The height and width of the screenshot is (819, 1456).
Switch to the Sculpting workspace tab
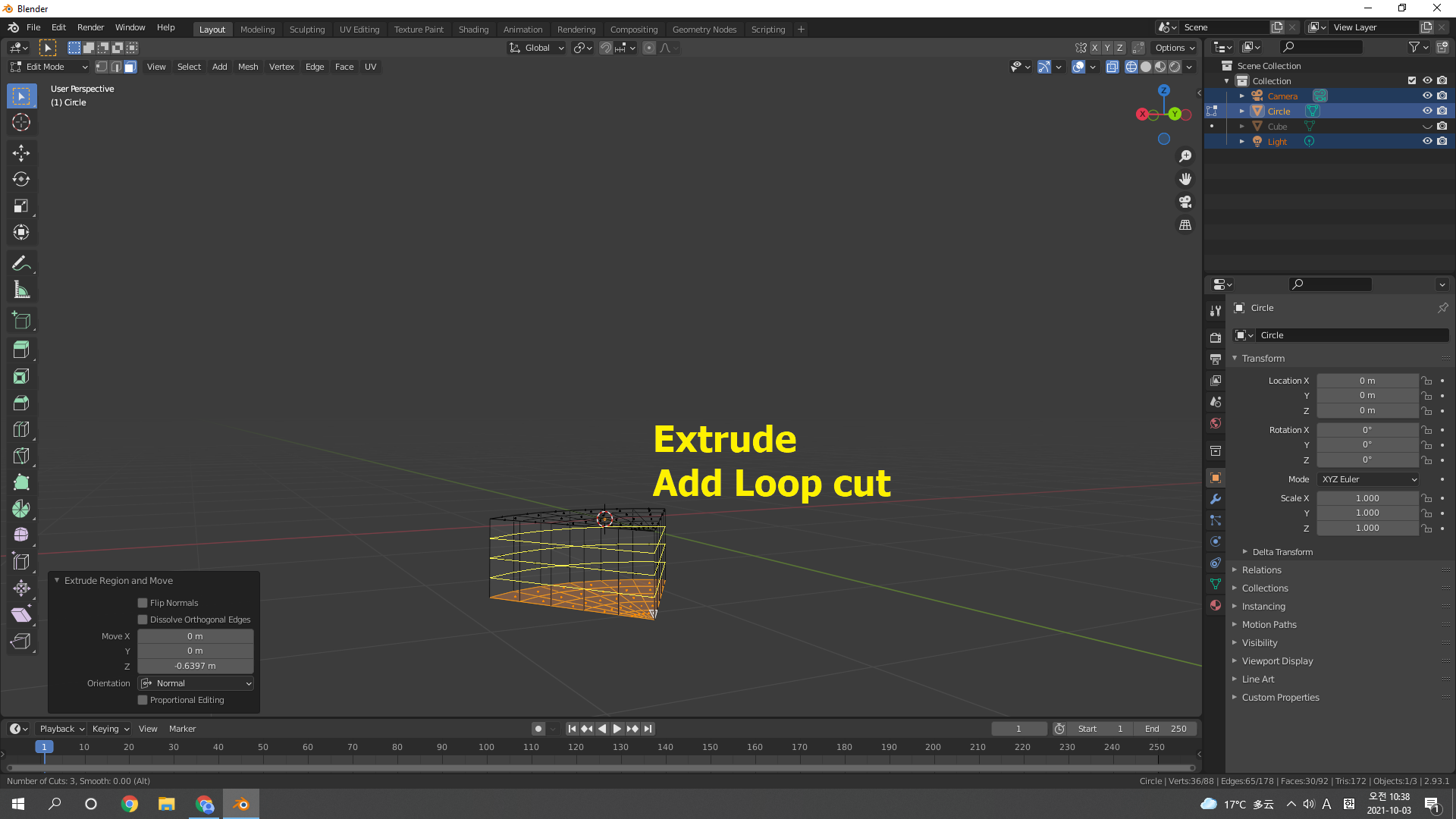click(306, 29)
